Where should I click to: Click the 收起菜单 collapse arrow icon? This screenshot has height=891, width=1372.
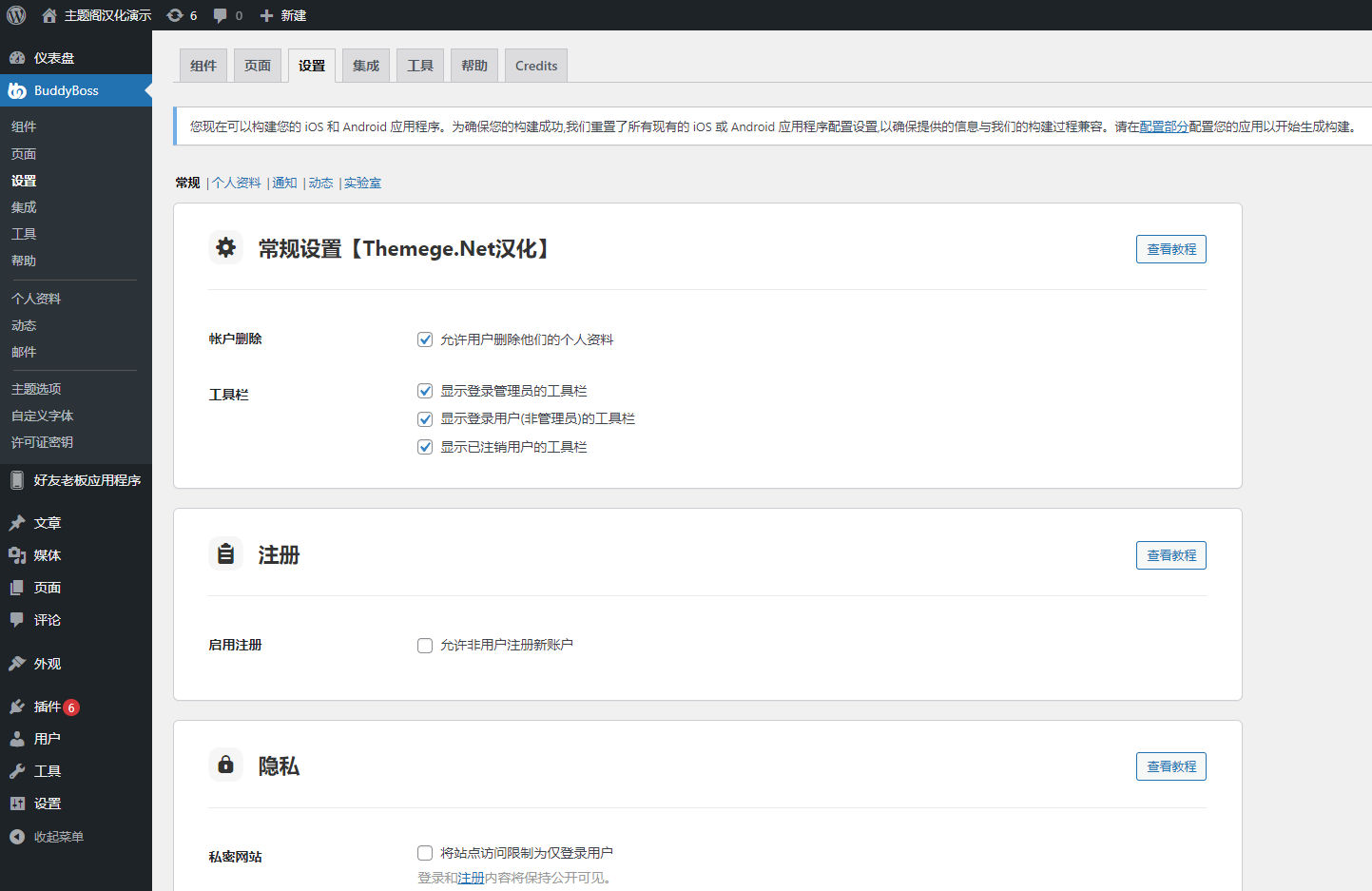coord(17,837)
